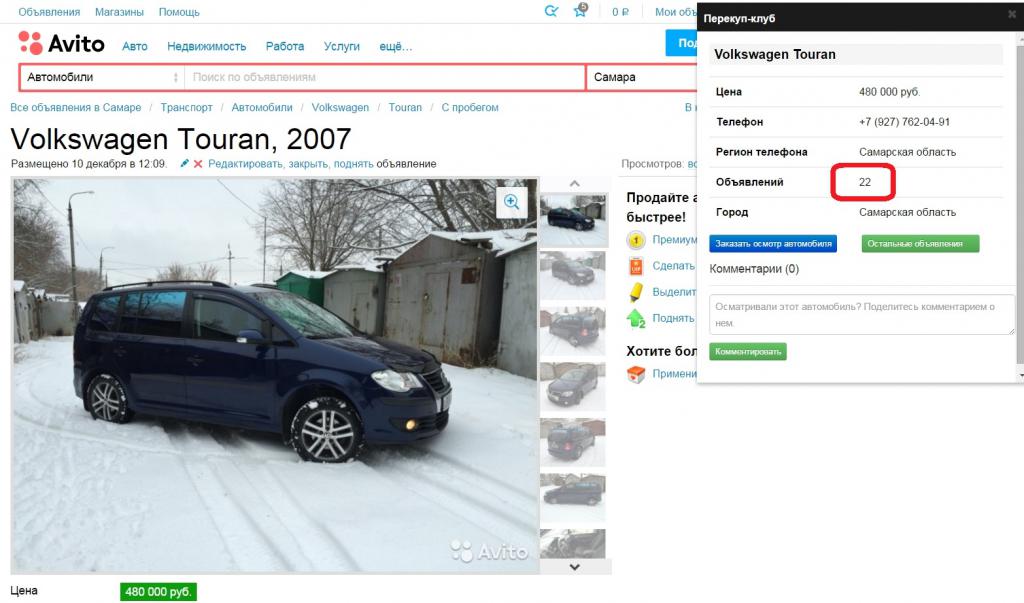1024x603 pixels.
Task: Open the Автомобили category dropdown
Action: tap(103, 77)
